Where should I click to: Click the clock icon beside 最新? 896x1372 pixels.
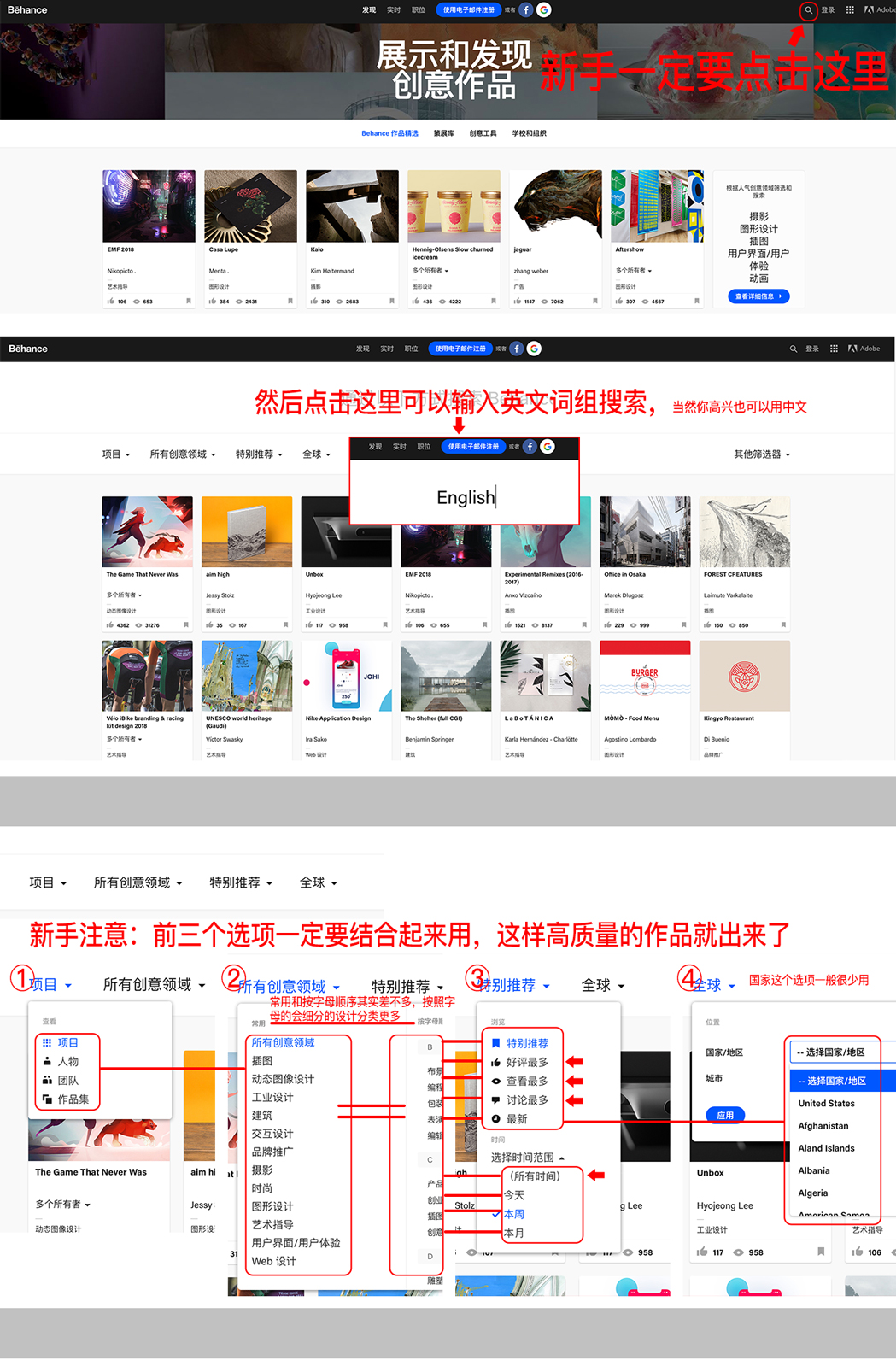pyautogui.click(x=495, y=1118)
